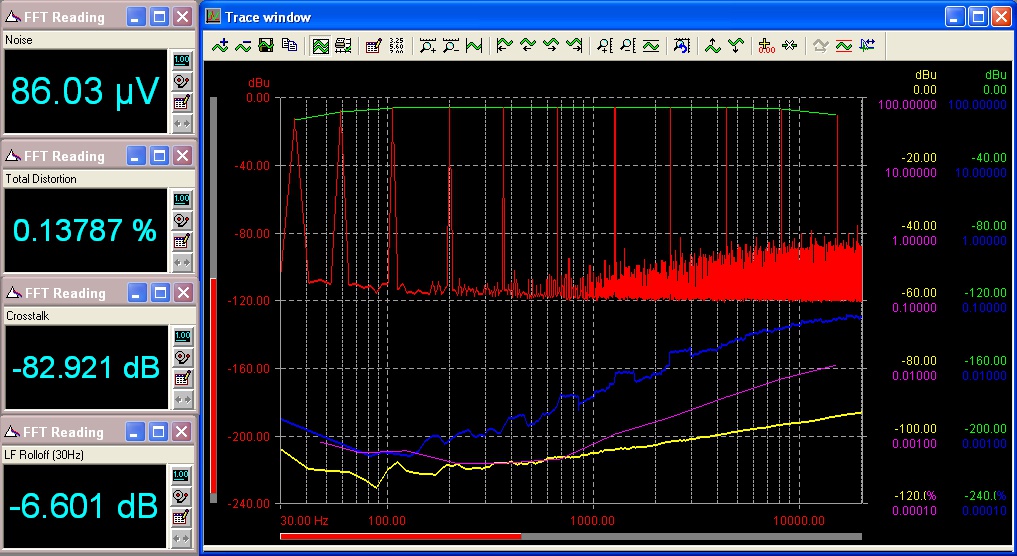Screen dimensions: 1017x556
Task: Click the wave icon with left-end return arrow
Action: click(x=505, y=45)
